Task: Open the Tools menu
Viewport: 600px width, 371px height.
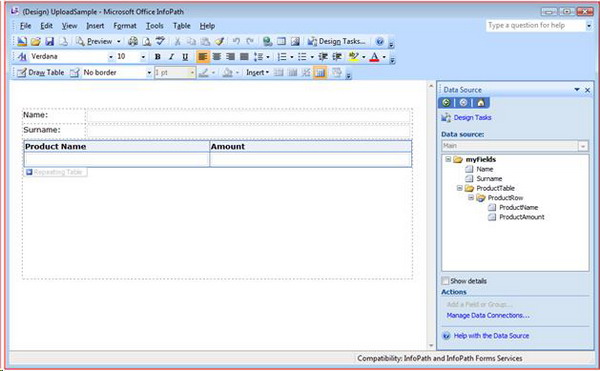Action: [155, 26]
